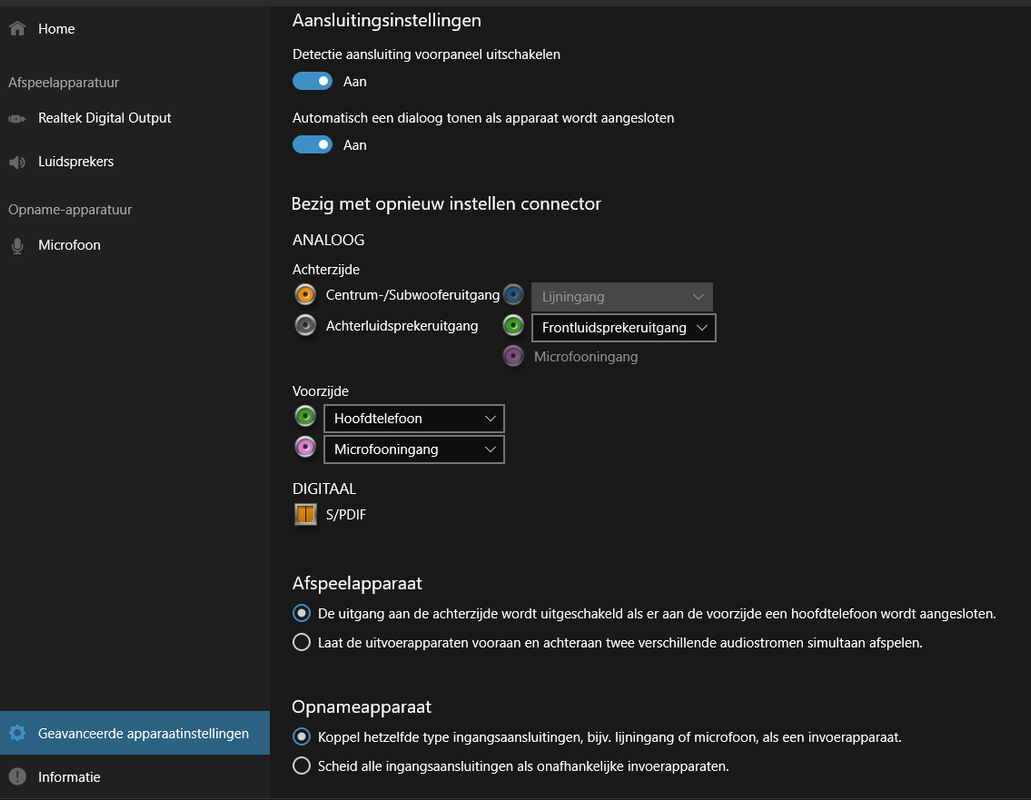
Task: Click the Informatie exclamation icon
Action: 18,776
